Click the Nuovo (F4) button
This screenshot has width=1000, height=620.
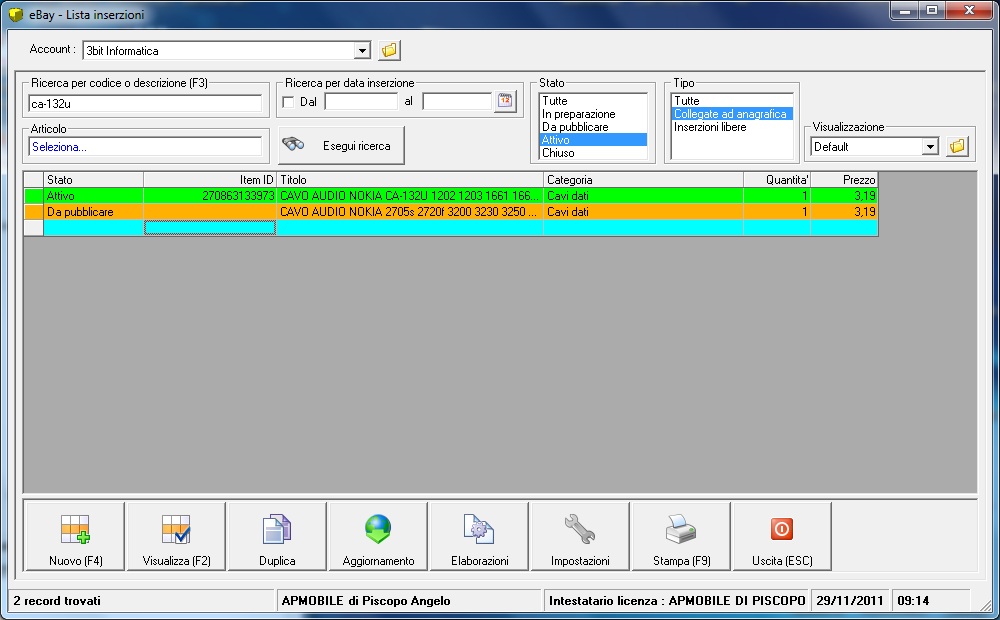pyautogui.click(x=75, y=536)
